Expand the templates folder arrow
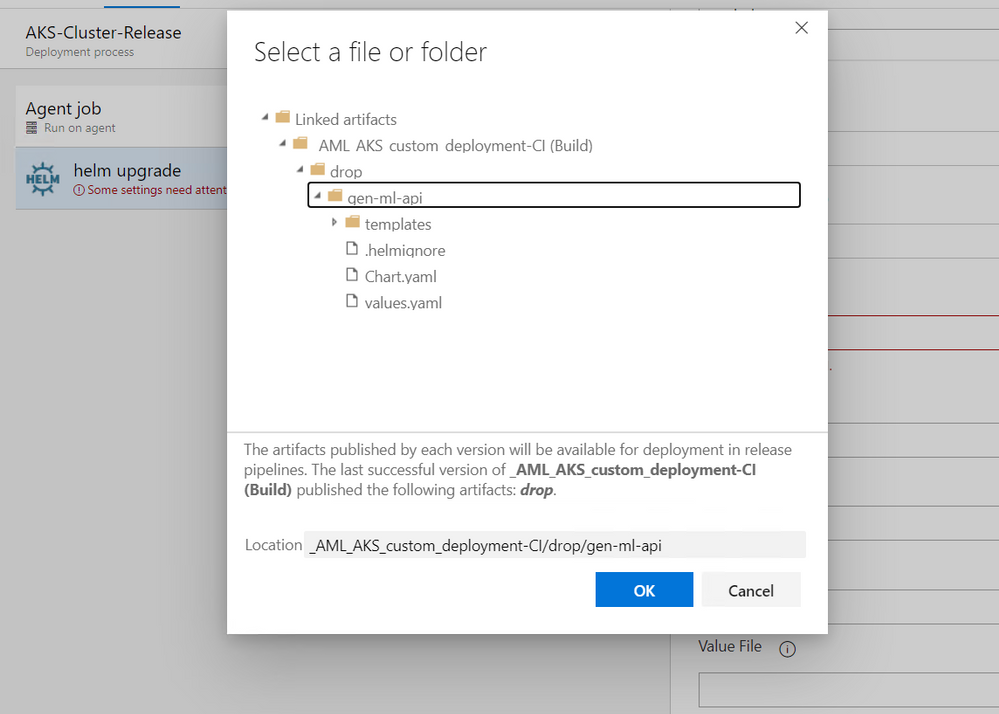 334,222
